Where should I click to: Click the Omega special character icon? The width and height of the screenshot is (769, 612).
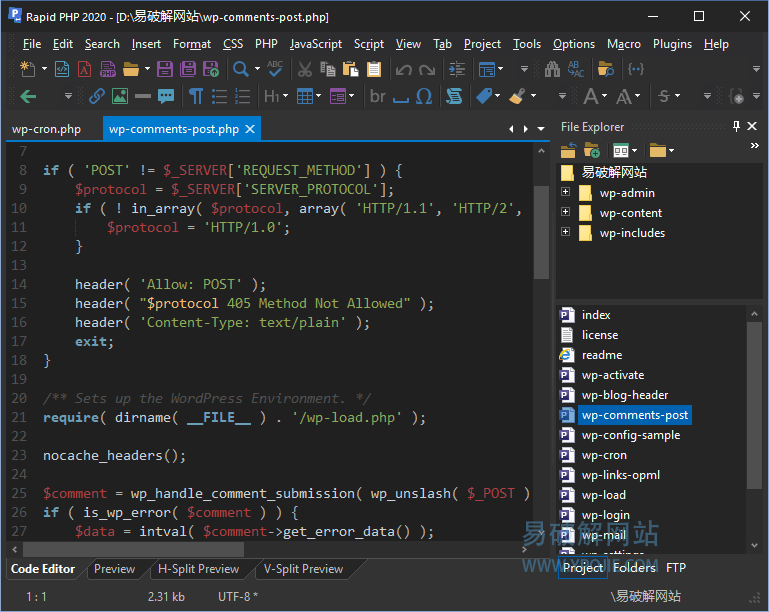point(423,96)
